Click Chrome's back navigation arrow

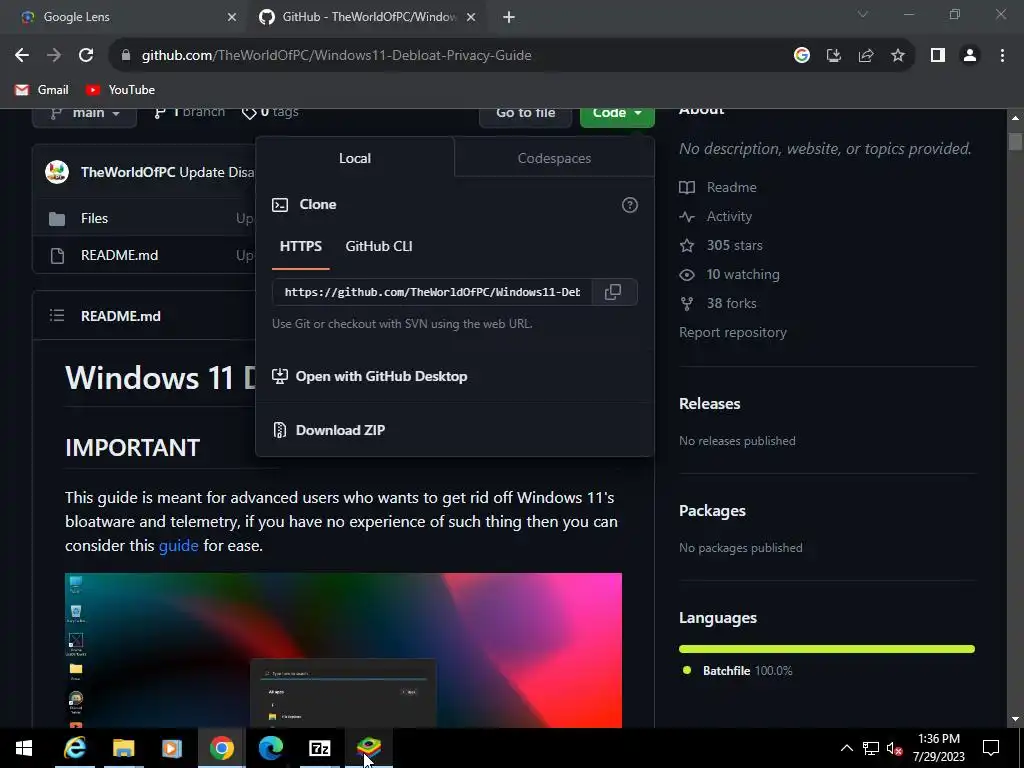(22, 56)
